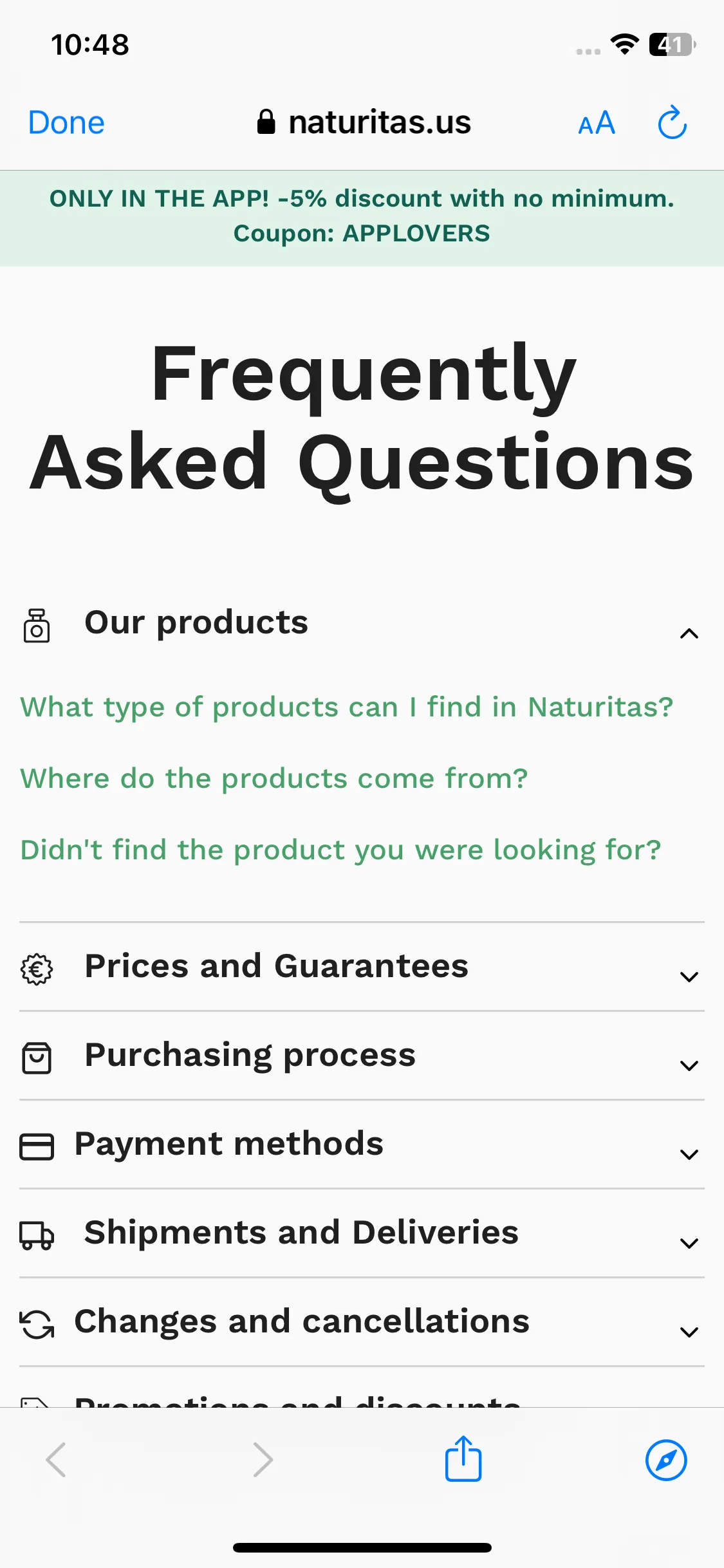The image size is (724, 1568).
Task: Expand Prices and Guarantees section
Action: click(x=362, y=966)
